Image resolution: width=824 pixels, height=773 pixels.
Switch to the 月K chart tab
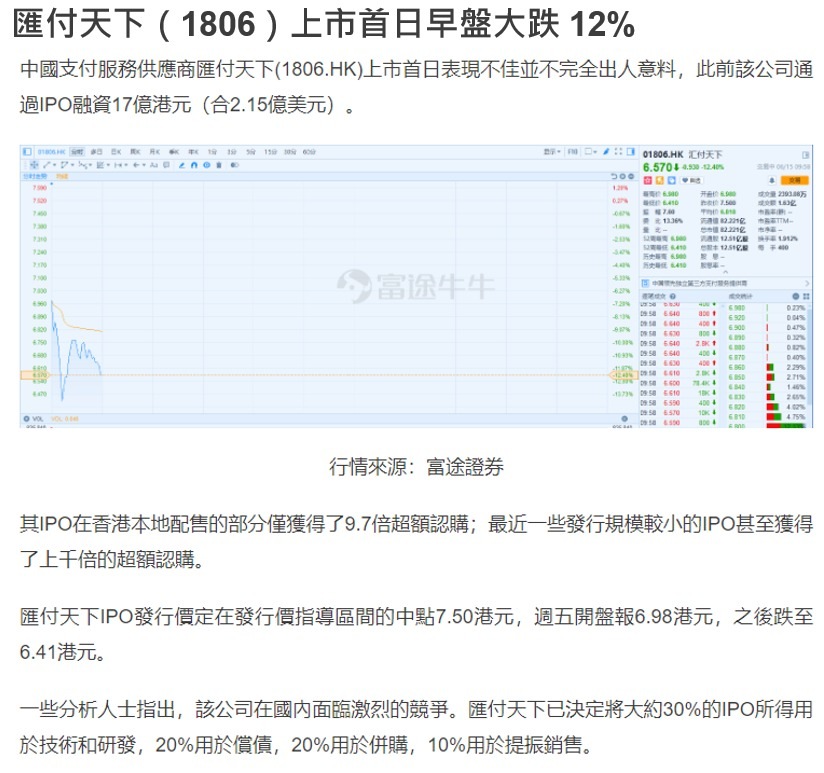[155, 152]
